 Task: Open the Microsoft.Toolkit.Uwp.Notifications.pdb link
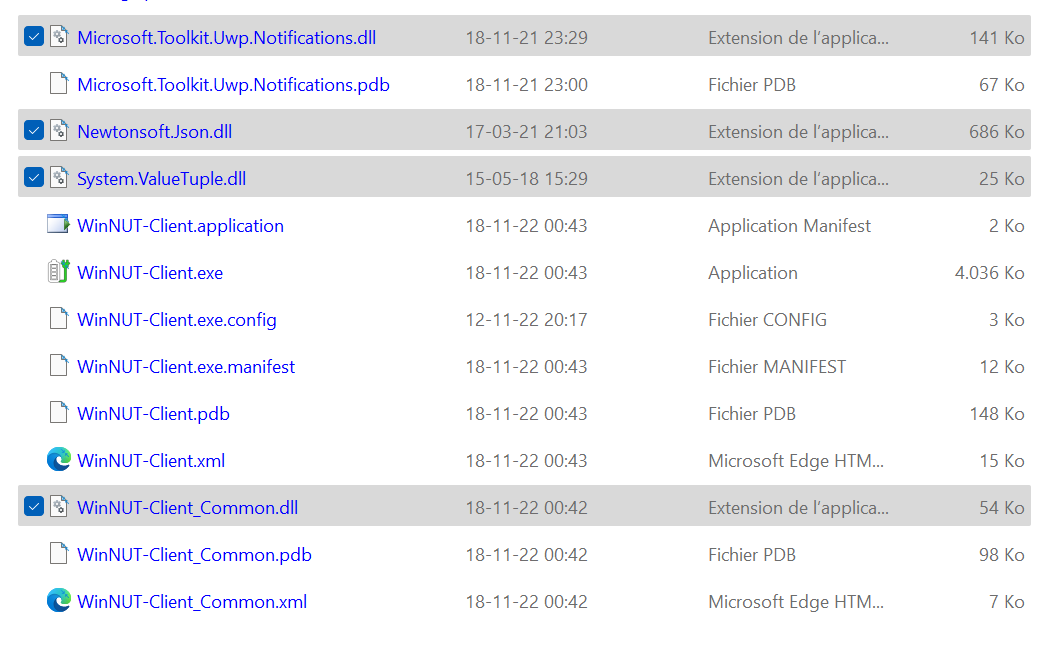(231, 84)
